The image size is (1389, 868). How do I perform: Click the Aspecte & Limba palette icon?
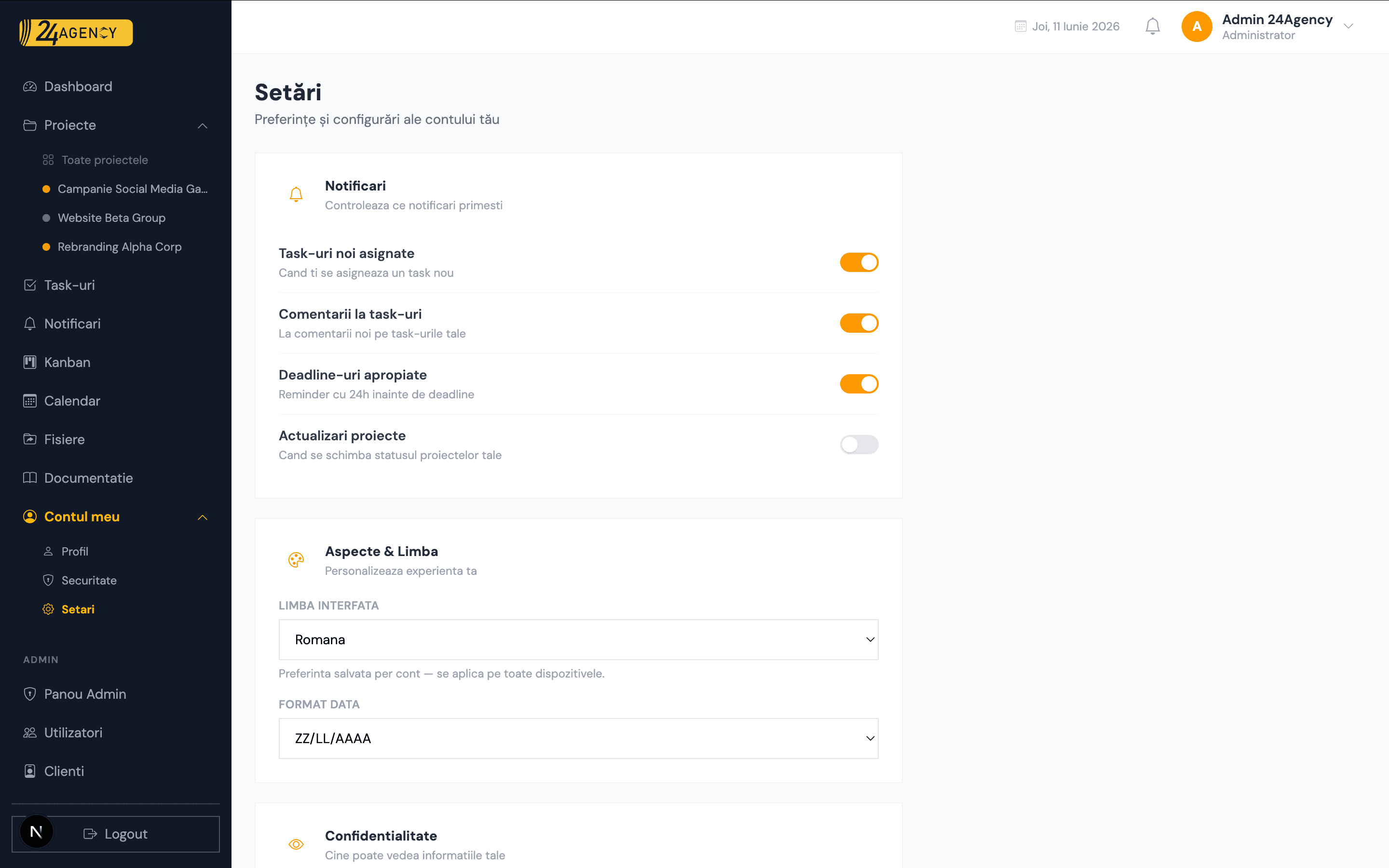coord(296,560)
